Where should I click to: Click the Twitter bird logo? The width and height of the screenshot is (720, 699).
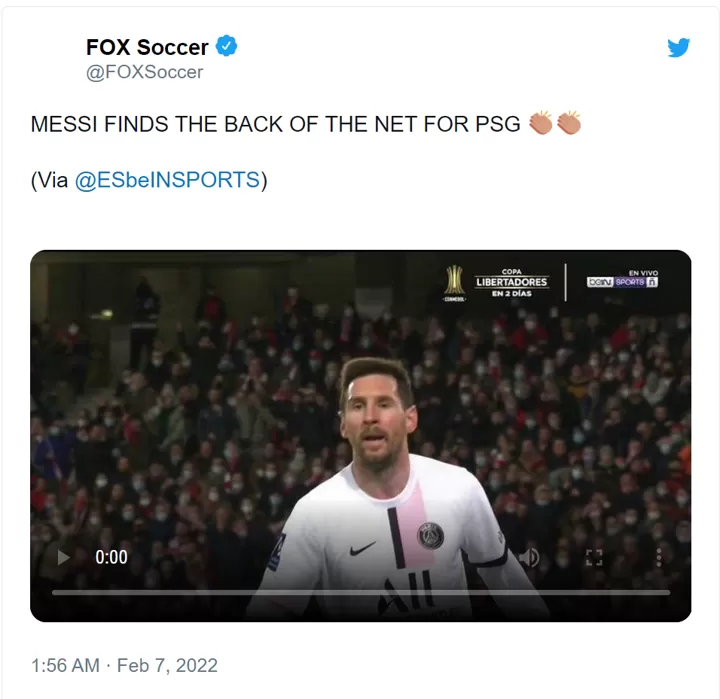679,47
